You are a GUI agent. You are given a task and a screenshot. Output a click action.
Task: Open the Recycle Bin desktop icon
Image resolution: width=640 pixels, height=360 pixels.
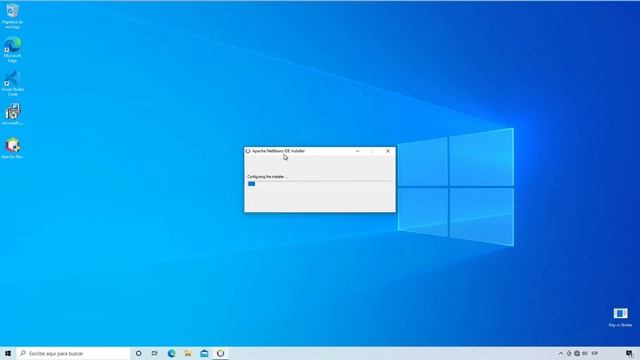(x=12, y=16)
